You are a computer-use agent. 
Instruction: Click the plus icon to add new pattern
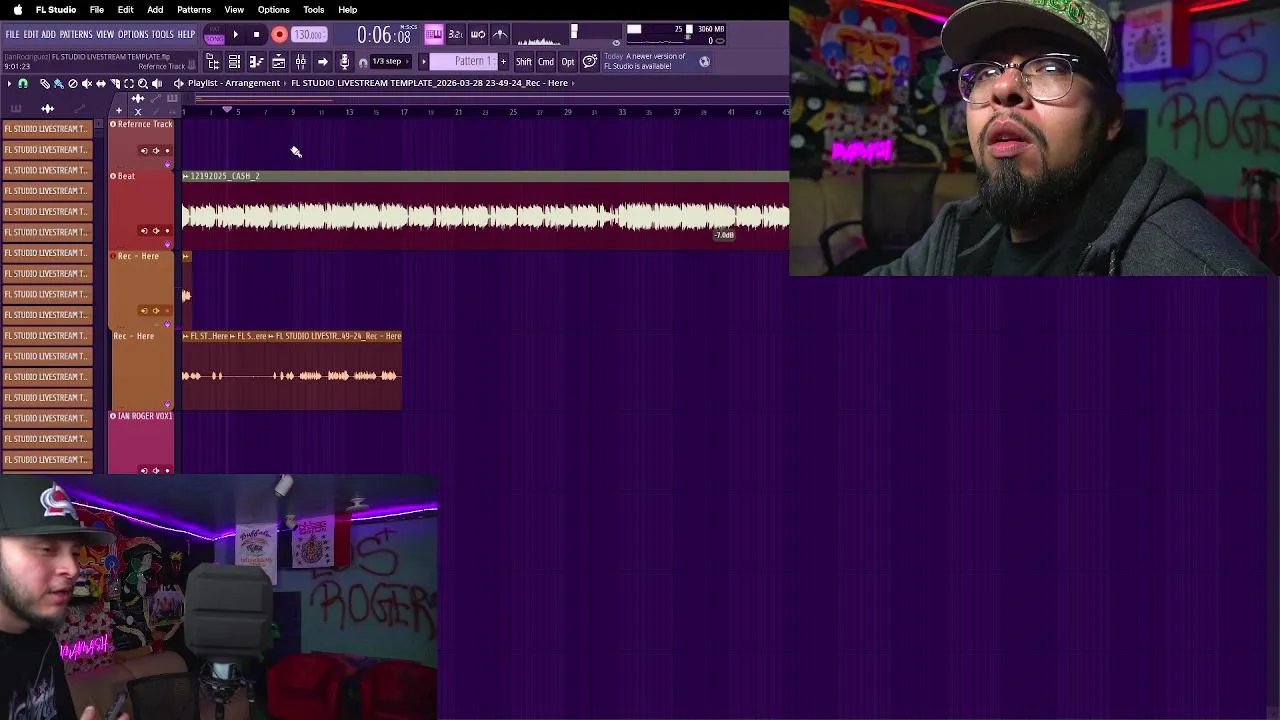[x=503, y=62]
